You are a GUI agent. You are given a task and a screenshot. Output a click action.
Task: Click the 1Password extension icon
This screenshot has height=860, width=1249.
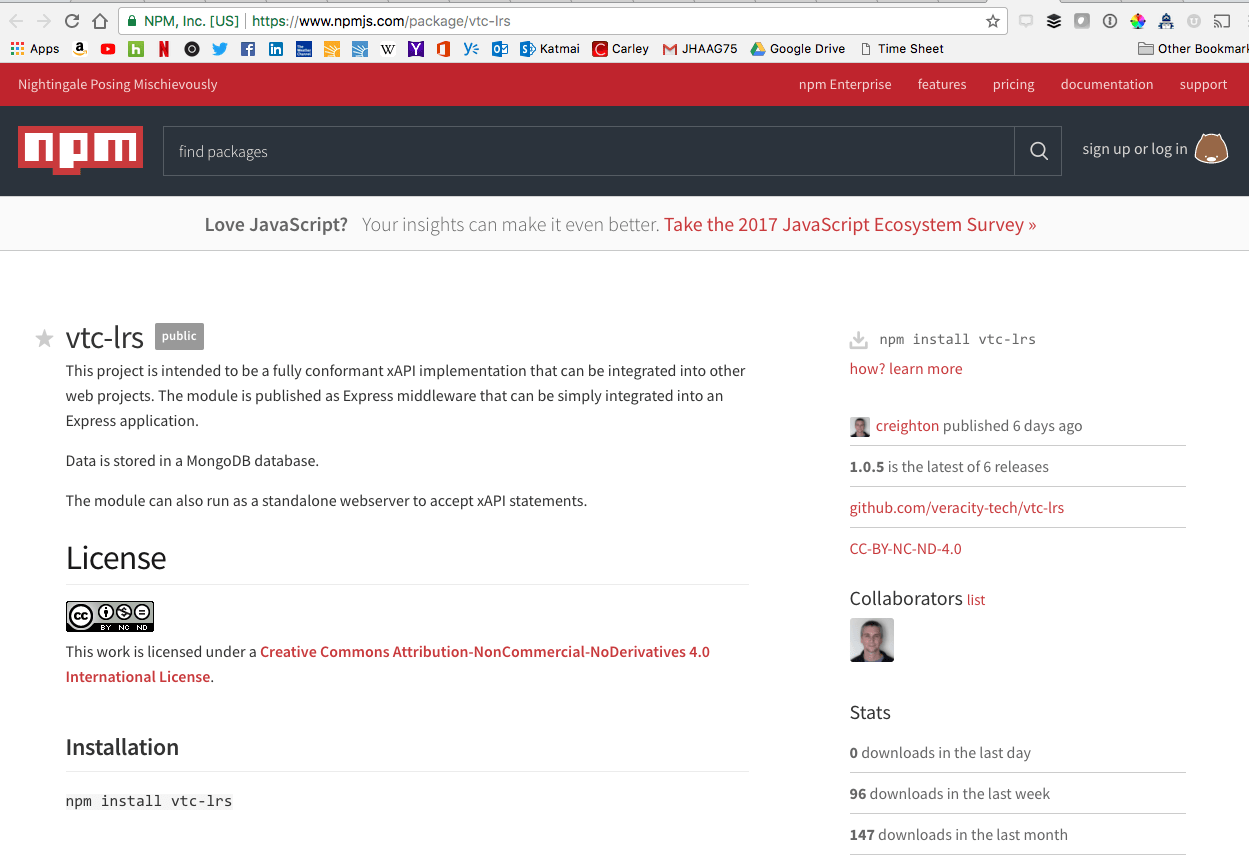click(1110, 21)
